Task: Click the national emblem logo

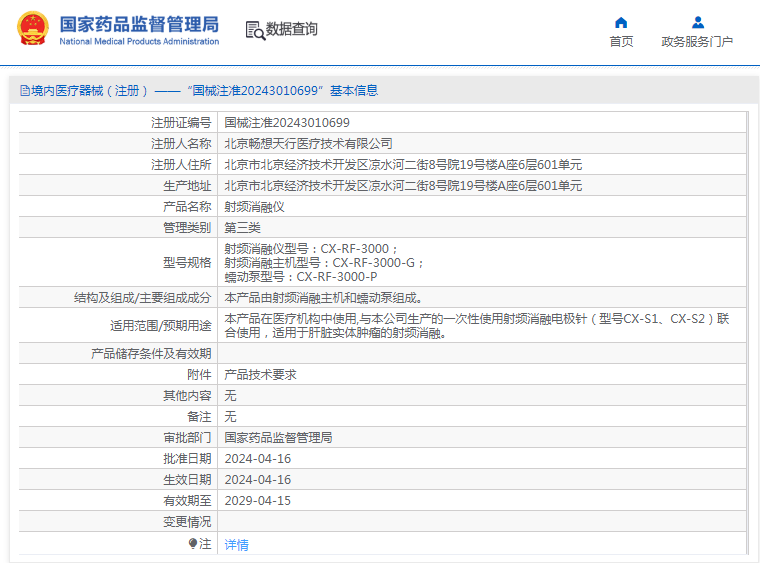Action: coord(32,29)
